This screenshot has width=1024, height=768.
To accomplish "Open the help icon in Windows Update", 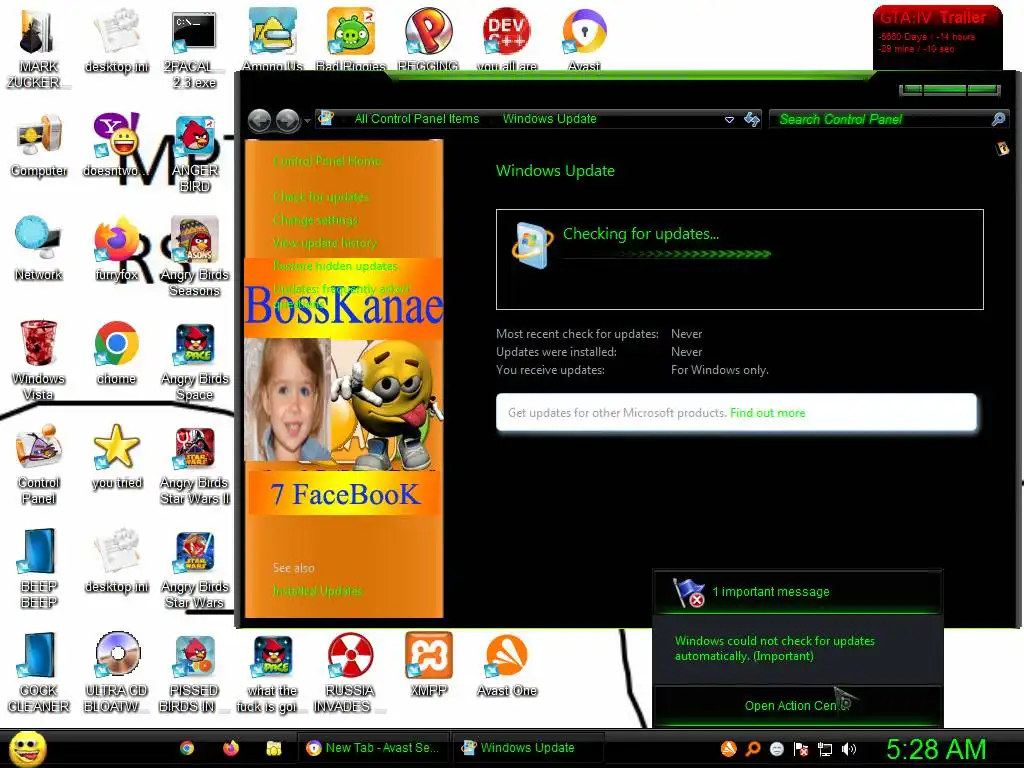I will [1002, 148].
